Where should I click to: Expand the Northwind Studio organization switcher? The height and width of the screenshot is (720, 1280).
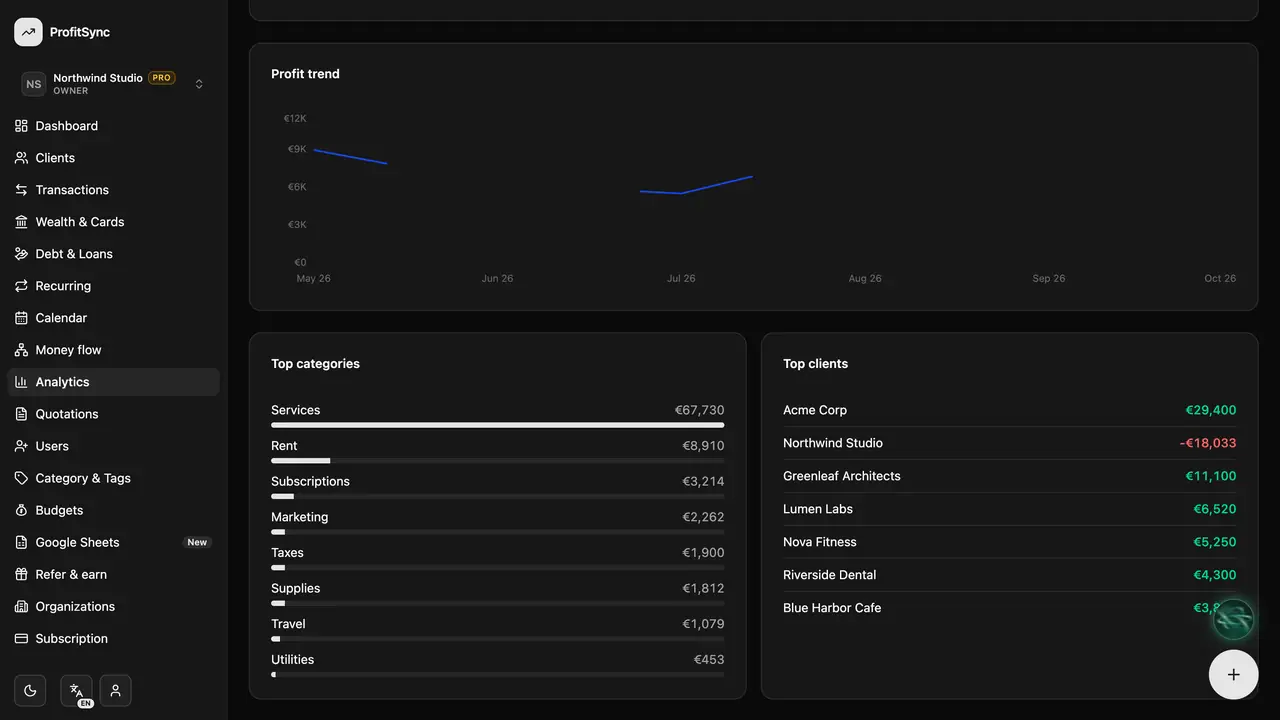pos(114,84)
